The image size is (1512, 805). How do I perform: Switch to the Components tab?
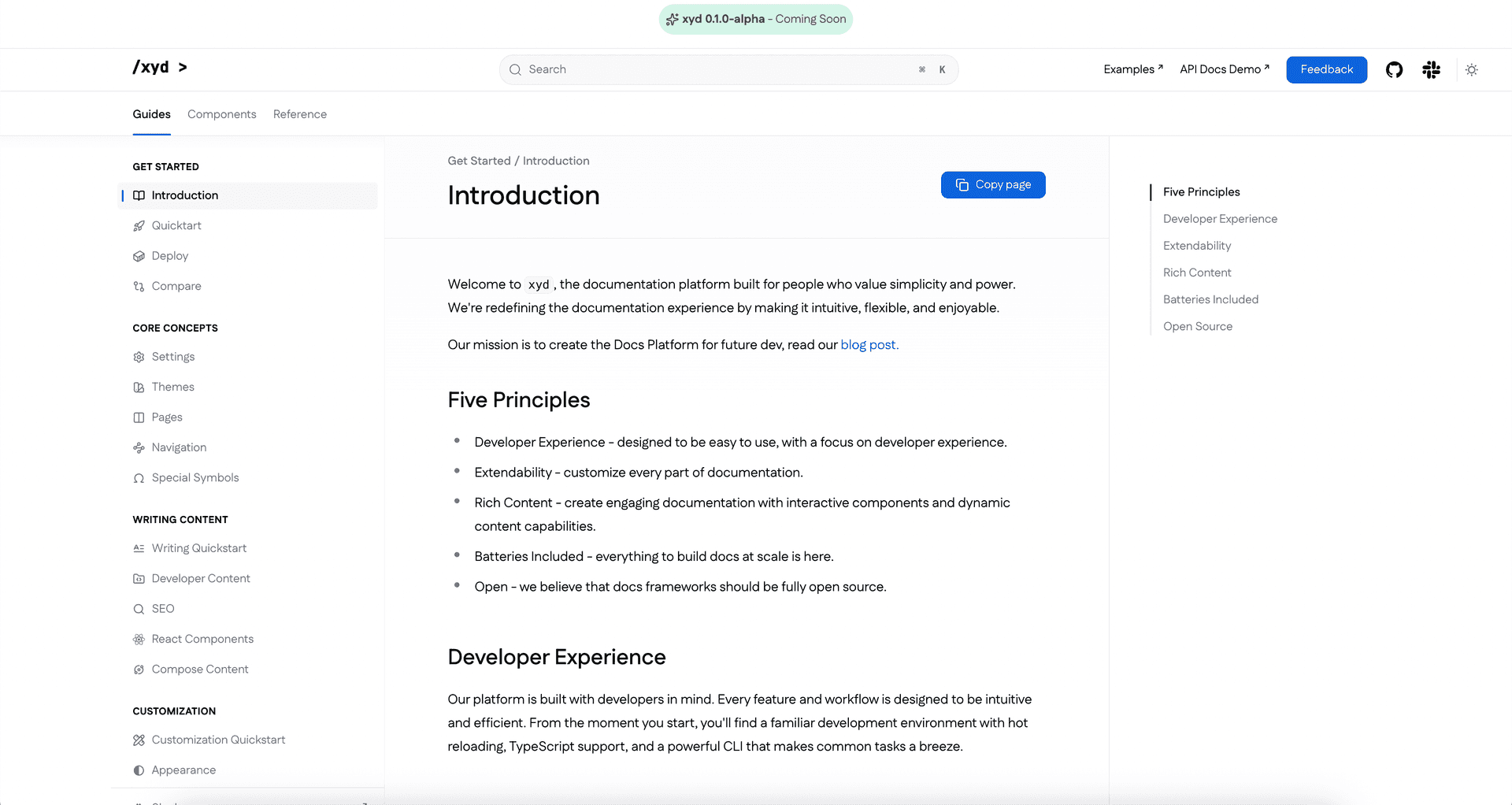point(222,114)
